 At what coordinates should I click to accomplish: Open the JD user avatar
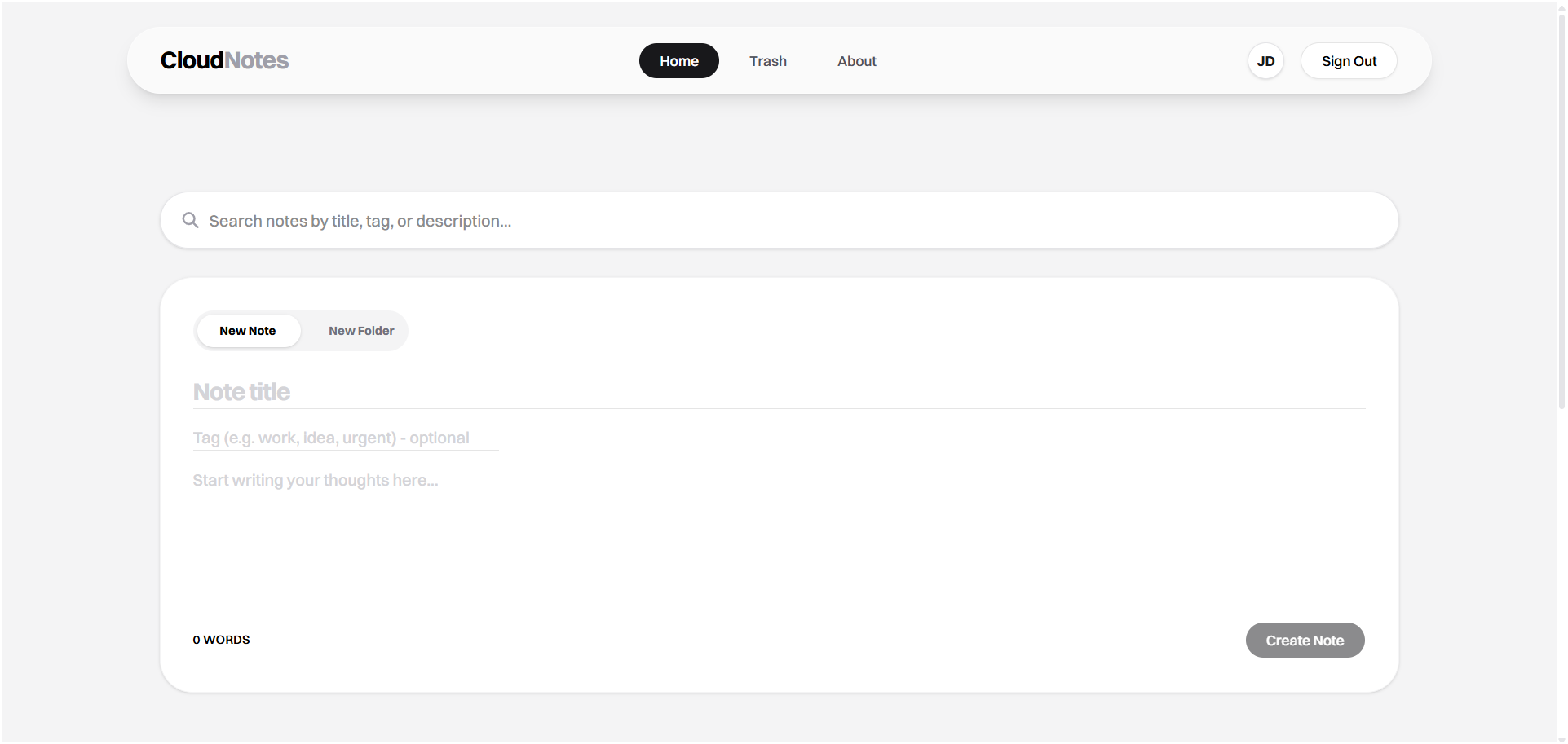point(1265,61)
